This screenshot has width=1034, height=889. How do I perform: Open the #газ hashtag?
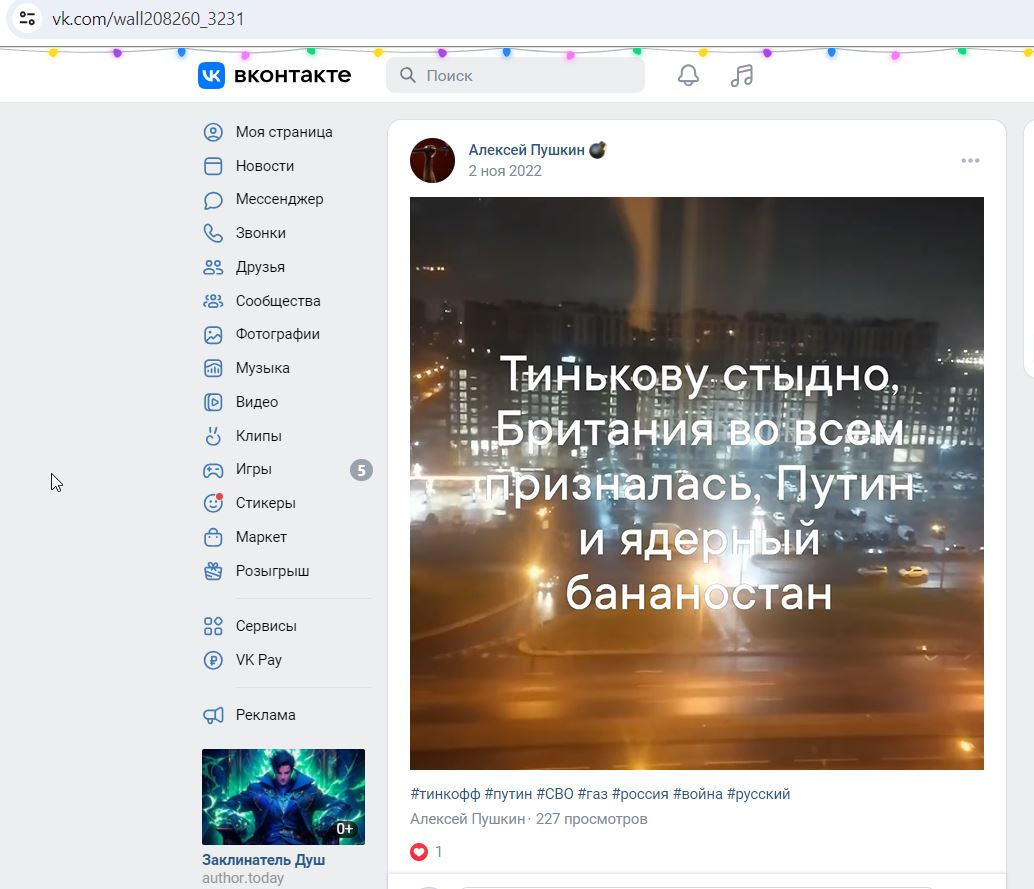(592, 794)
